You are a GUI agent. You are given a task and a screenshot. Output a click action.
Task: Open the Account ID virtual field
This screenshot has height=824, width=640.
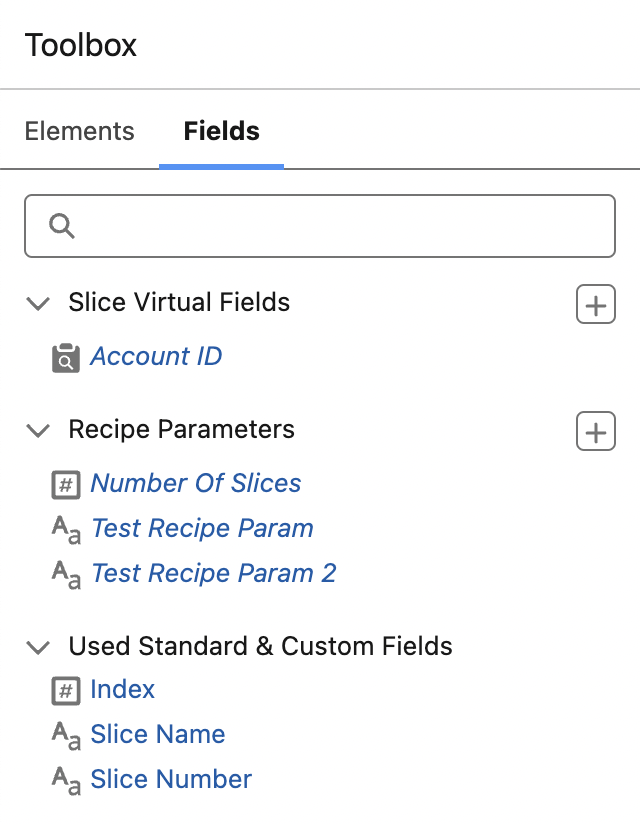156,357
